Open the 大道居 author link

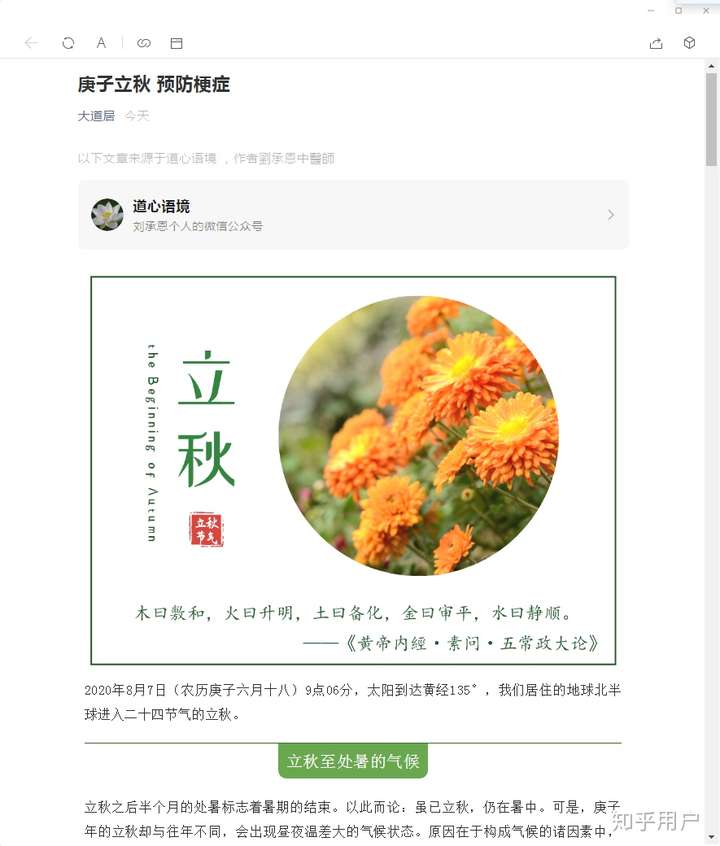tap(96, 115)
